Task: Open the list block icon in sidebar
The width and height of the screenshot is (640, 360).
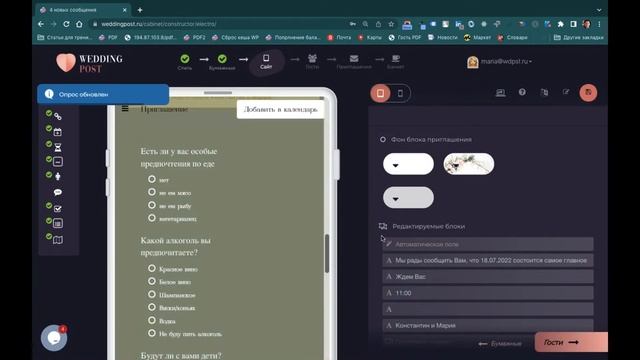Action: tap(58, 223)
